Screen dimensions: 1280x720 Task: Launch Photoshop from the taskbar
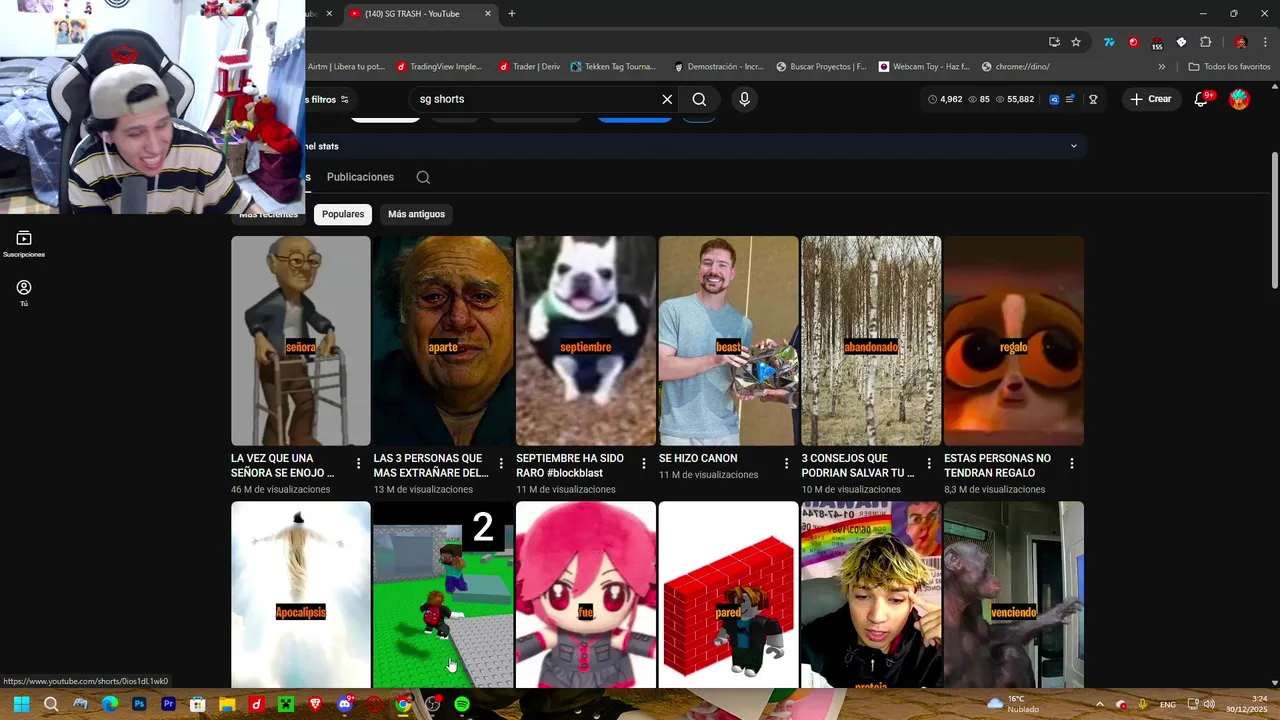tap(139, 704)
